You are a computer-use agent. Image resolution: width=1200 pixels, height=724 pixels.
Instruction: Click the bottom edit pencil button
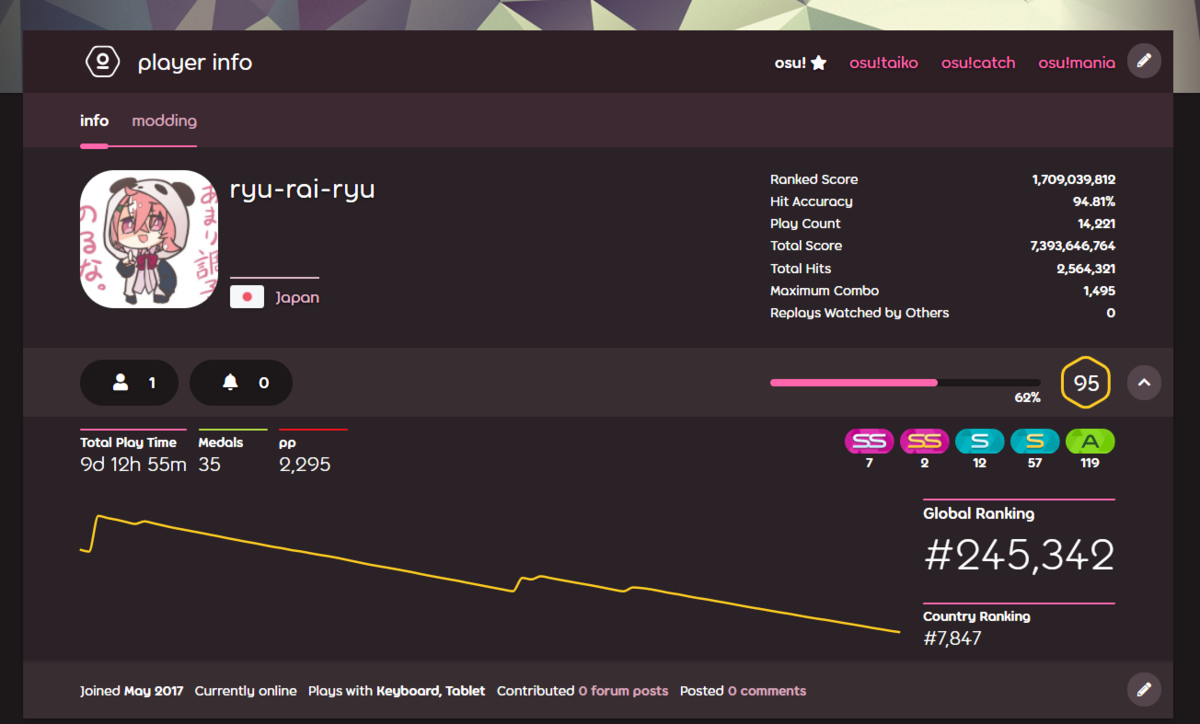(x=1144, y=689)
